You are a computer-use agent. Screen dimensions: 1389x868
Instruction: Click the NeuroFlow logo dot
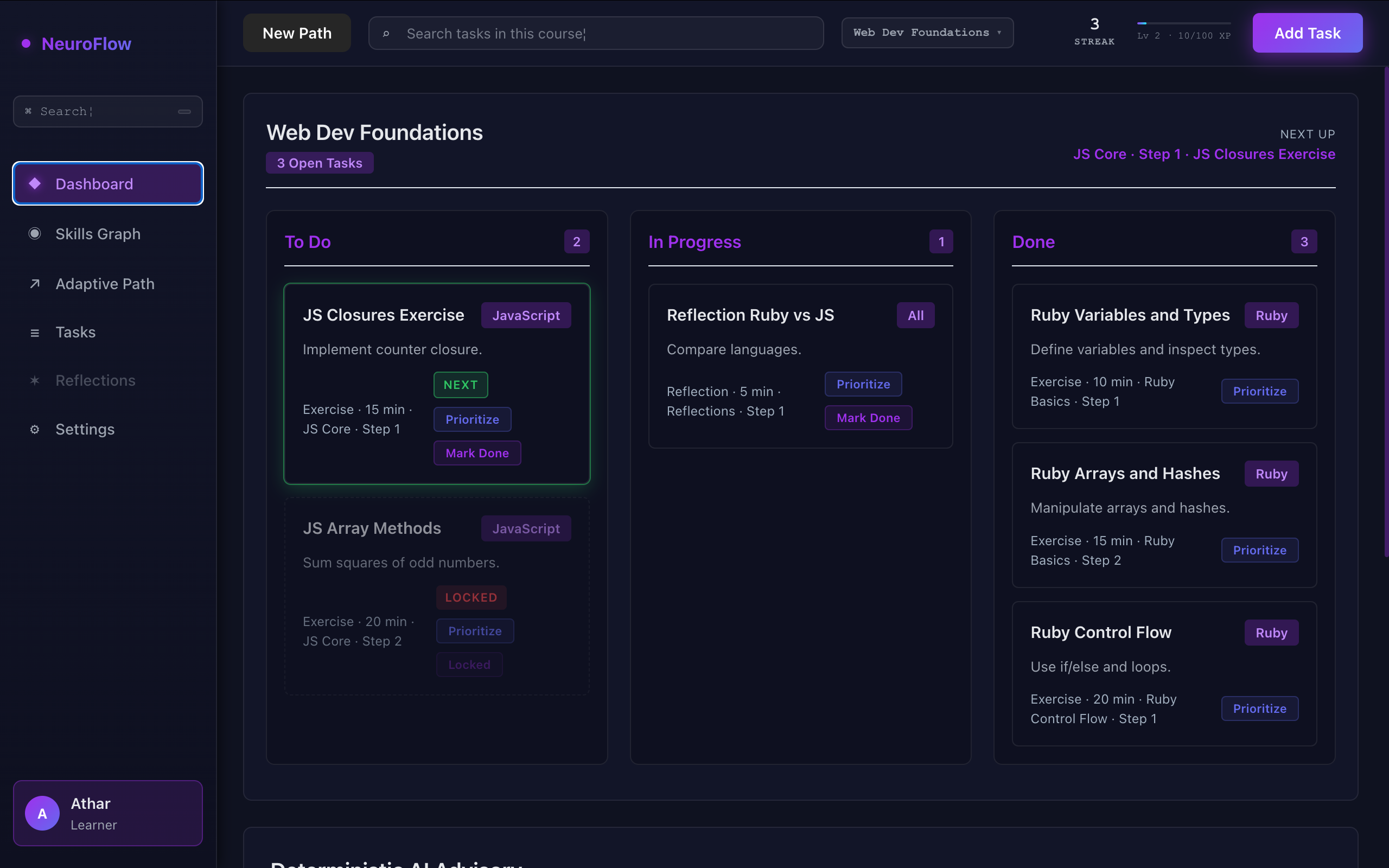pos(26,43)
